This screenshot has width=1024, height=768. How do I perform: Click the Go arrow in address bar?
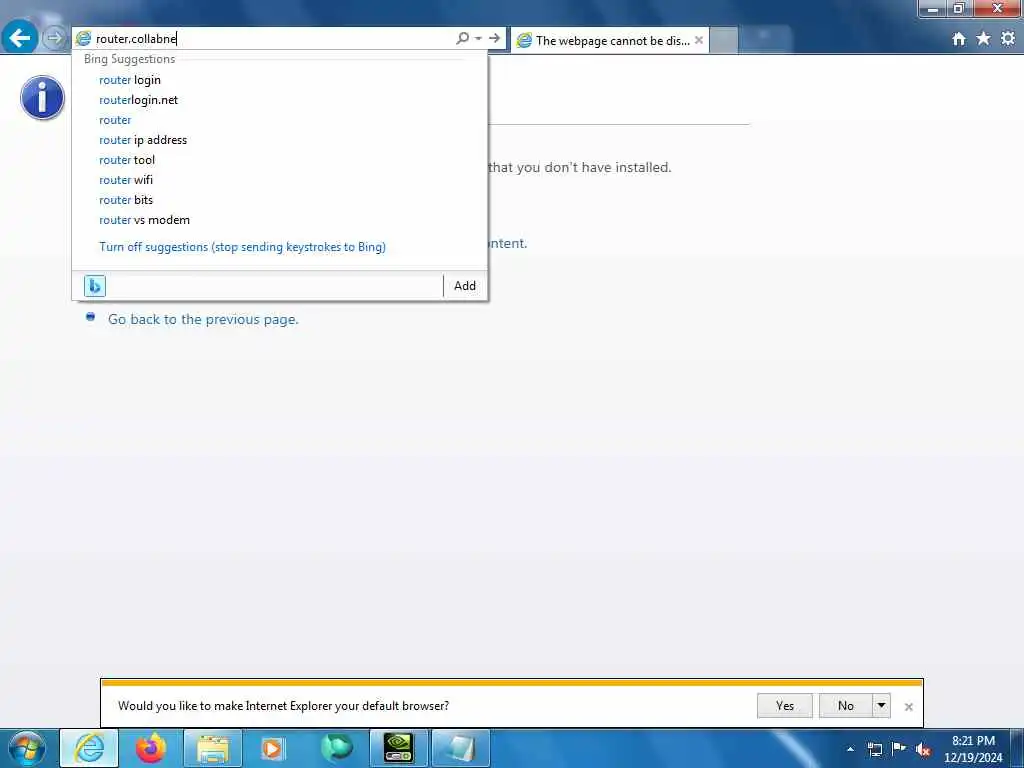click(494, 39)
